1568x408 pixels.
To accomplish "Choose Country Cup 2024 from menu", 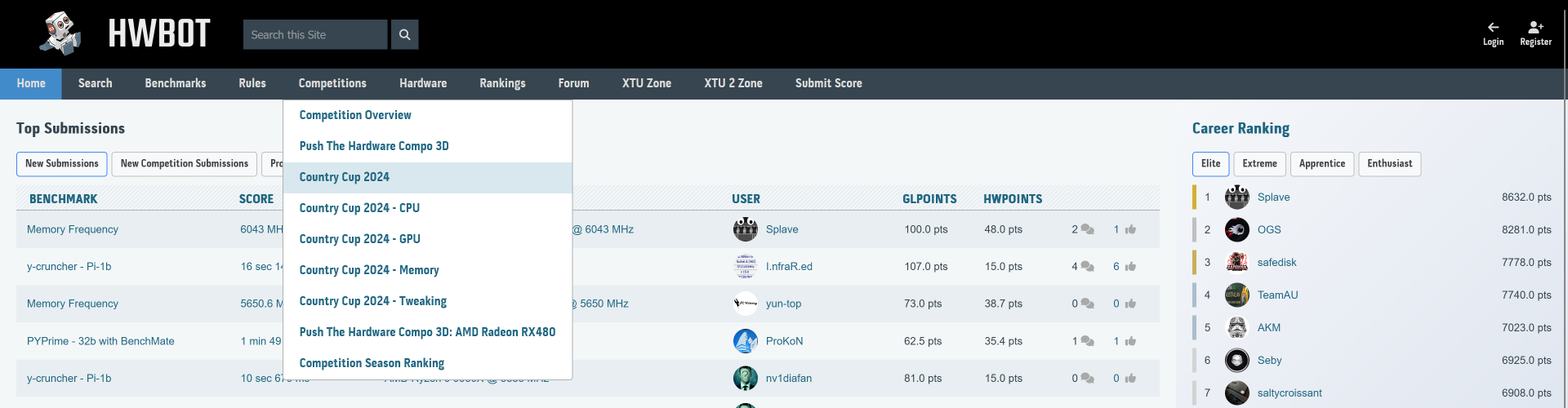I will pyautogui.click(x=427, y=177).
